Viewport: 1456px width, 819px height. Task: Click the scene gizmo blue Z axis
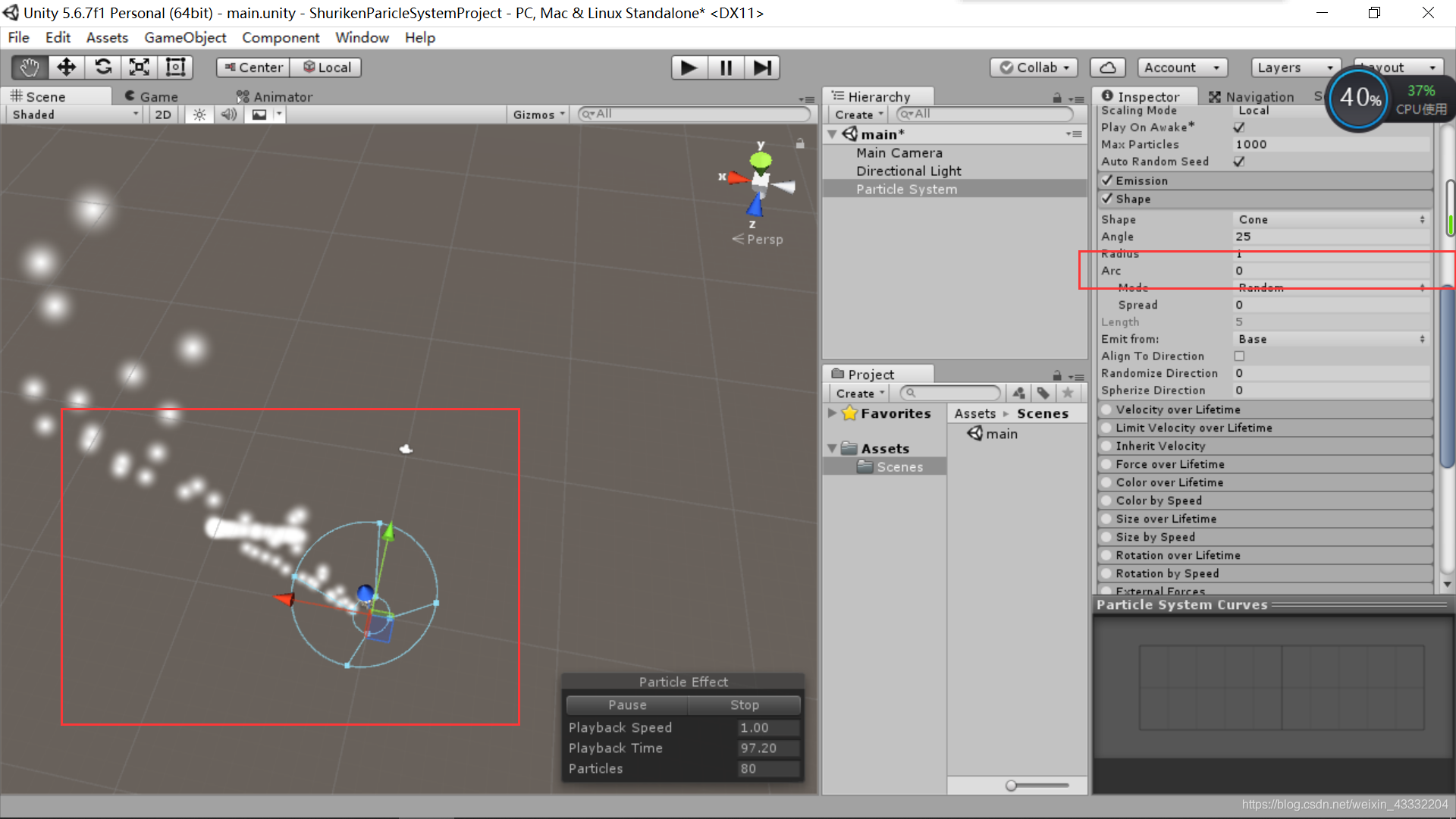(755, 205)
